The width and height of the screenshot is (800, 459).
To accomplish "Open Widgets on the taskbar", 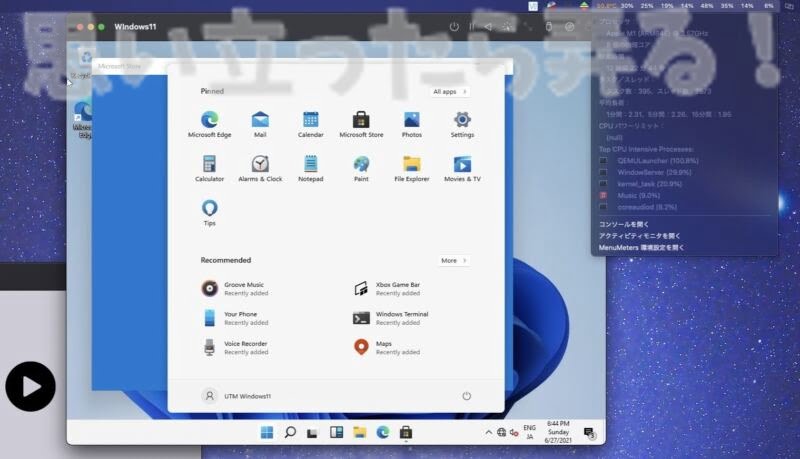I will tap(336, 432).
